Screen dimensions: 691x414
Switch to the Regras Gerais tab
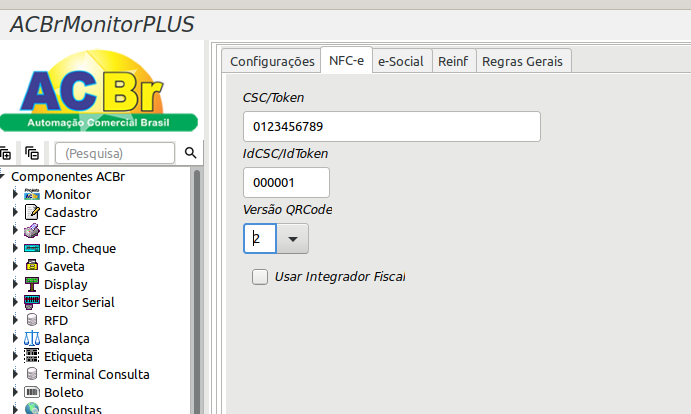coord(522,61)
